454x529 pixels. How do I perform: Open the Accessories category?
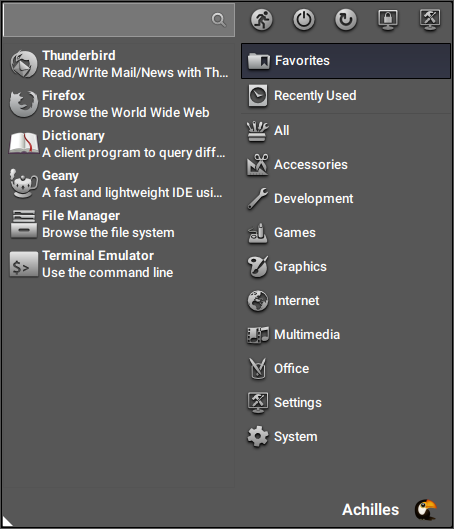[346, 165]
